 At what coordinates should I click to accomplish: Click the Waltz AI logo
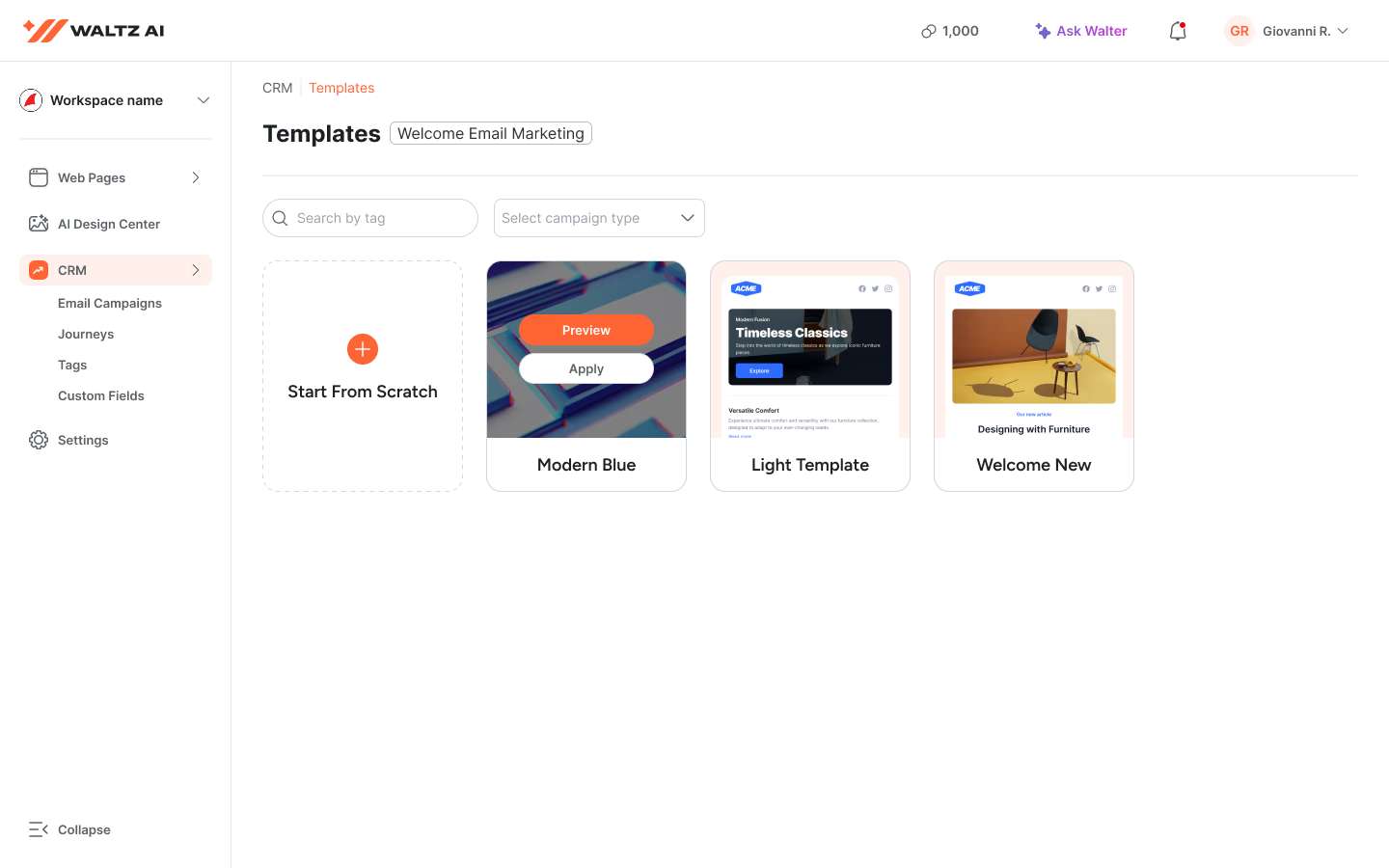point(93,30)
